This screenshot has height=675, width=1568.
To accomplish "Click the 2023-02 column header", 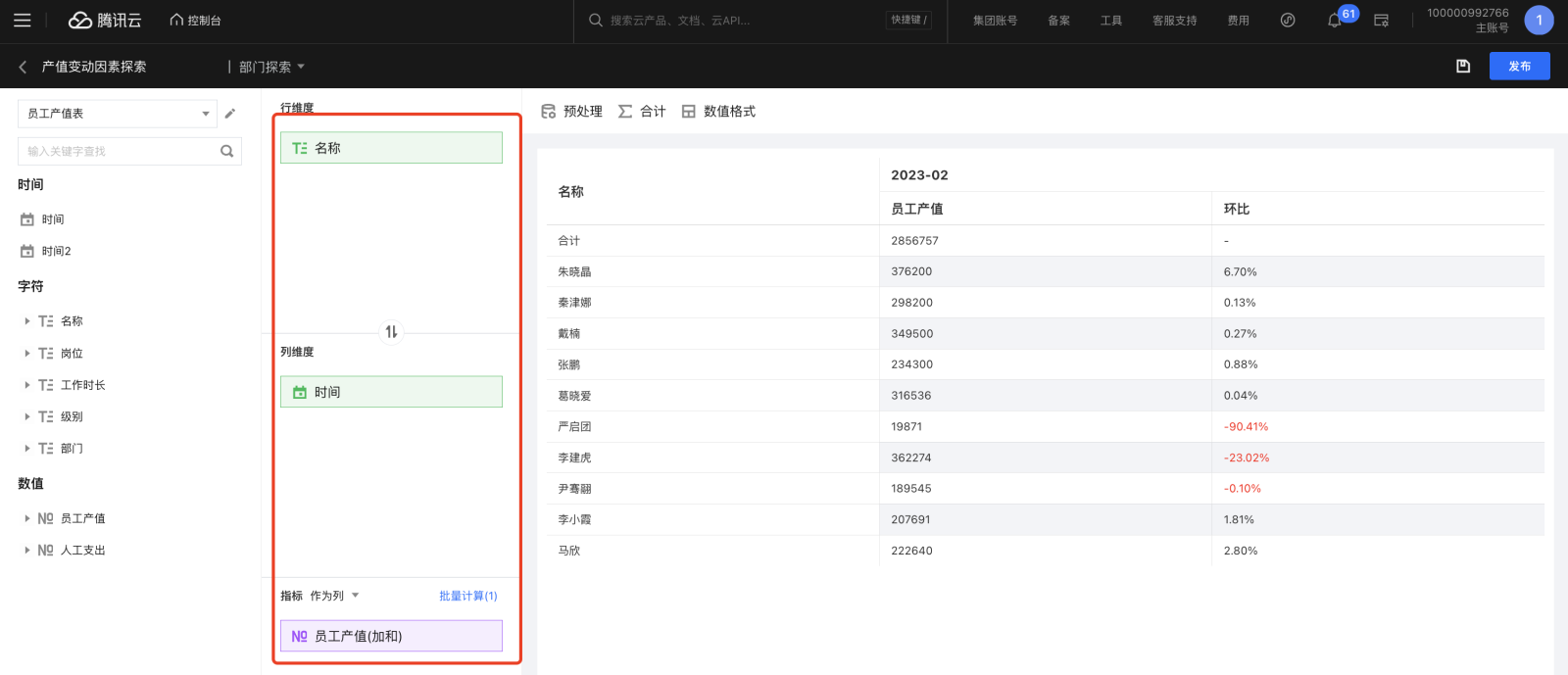I will [x=919, y=174].
